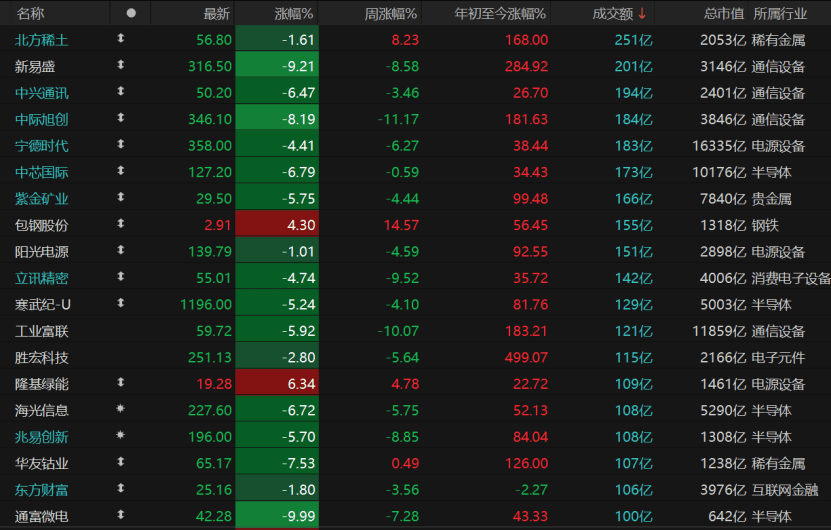Click the up-down arrow icon beside 北方稀土
Viewport: 831px width, 530px height.
pyautogui.click(x=121, y=39)
